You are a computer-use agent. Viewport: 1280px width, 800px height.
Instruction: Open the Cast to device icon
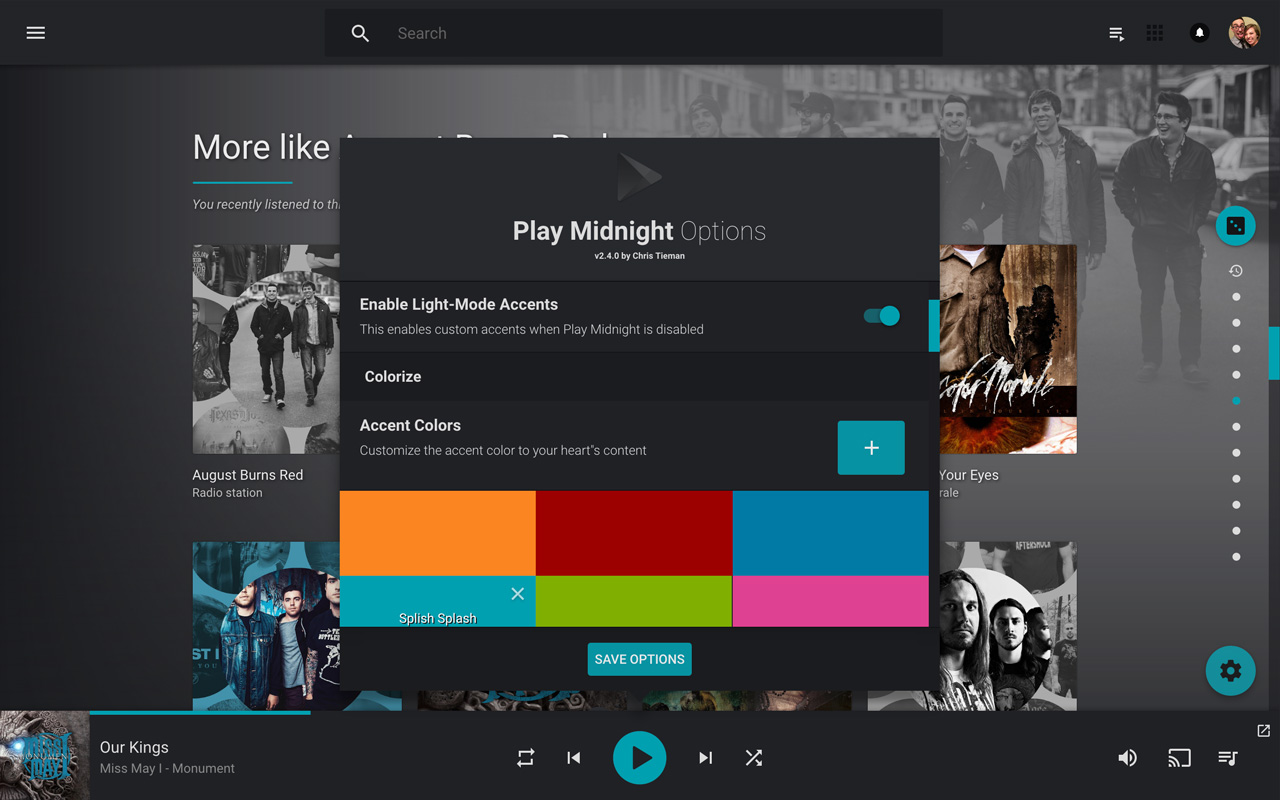click(x=1180, y=758)
